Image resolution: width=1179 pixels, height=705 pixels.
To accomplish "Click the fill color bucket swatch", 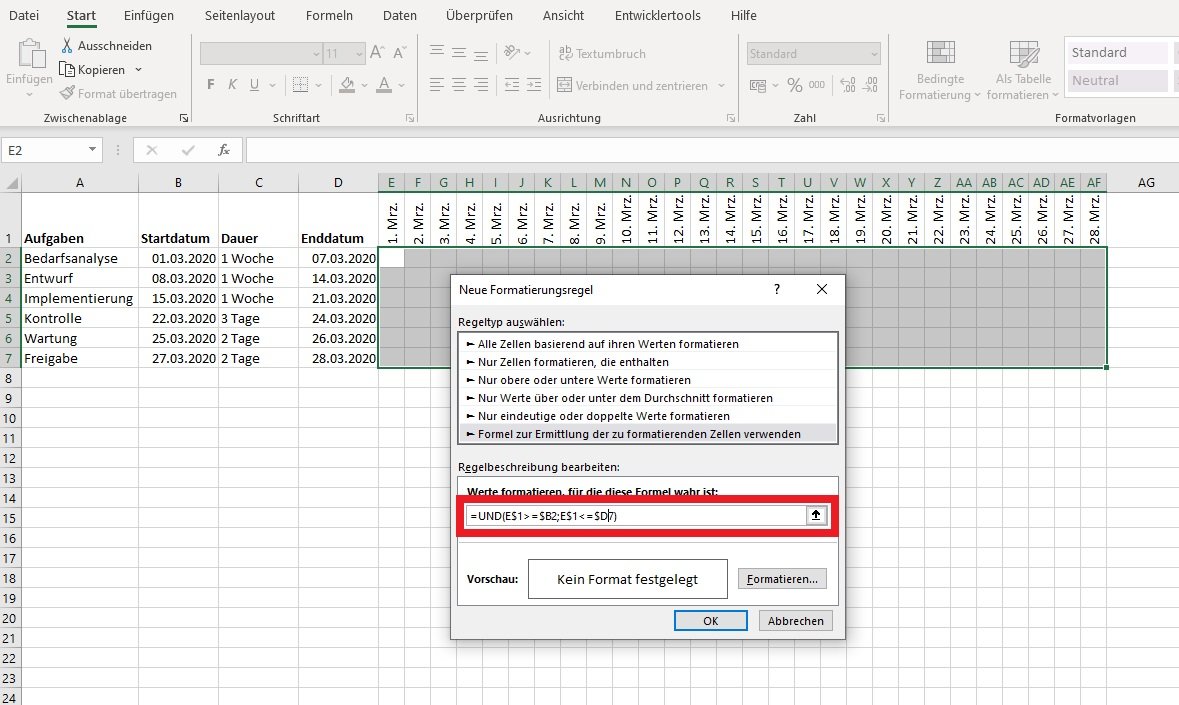I will coord(347,86).
